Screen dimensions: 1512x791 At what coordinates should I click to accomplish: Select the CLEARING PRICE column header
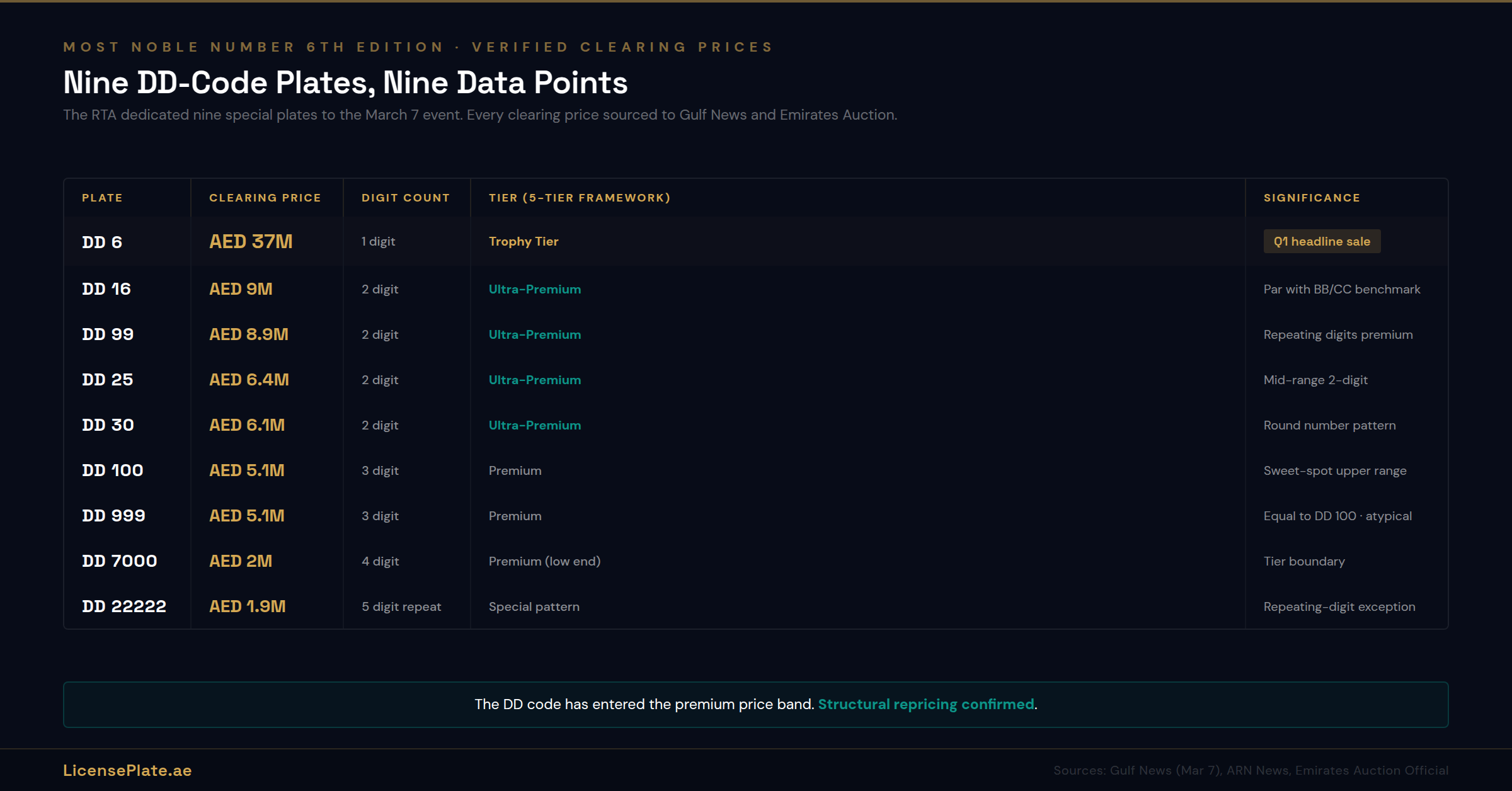pyautogui.click(x=265, y=198)
